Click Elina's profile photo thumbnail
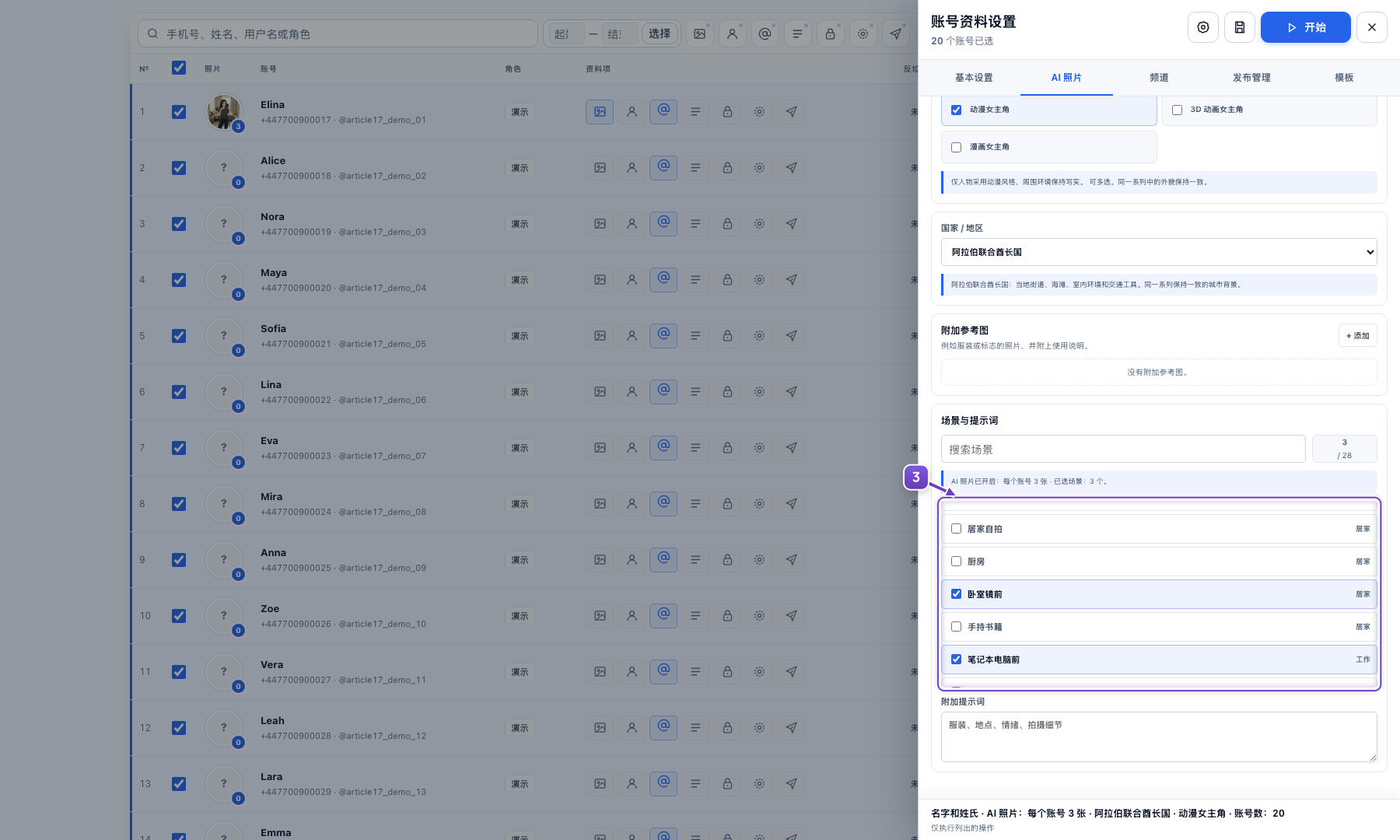This screenshot has height=840, width=1400. coord(224,112)
